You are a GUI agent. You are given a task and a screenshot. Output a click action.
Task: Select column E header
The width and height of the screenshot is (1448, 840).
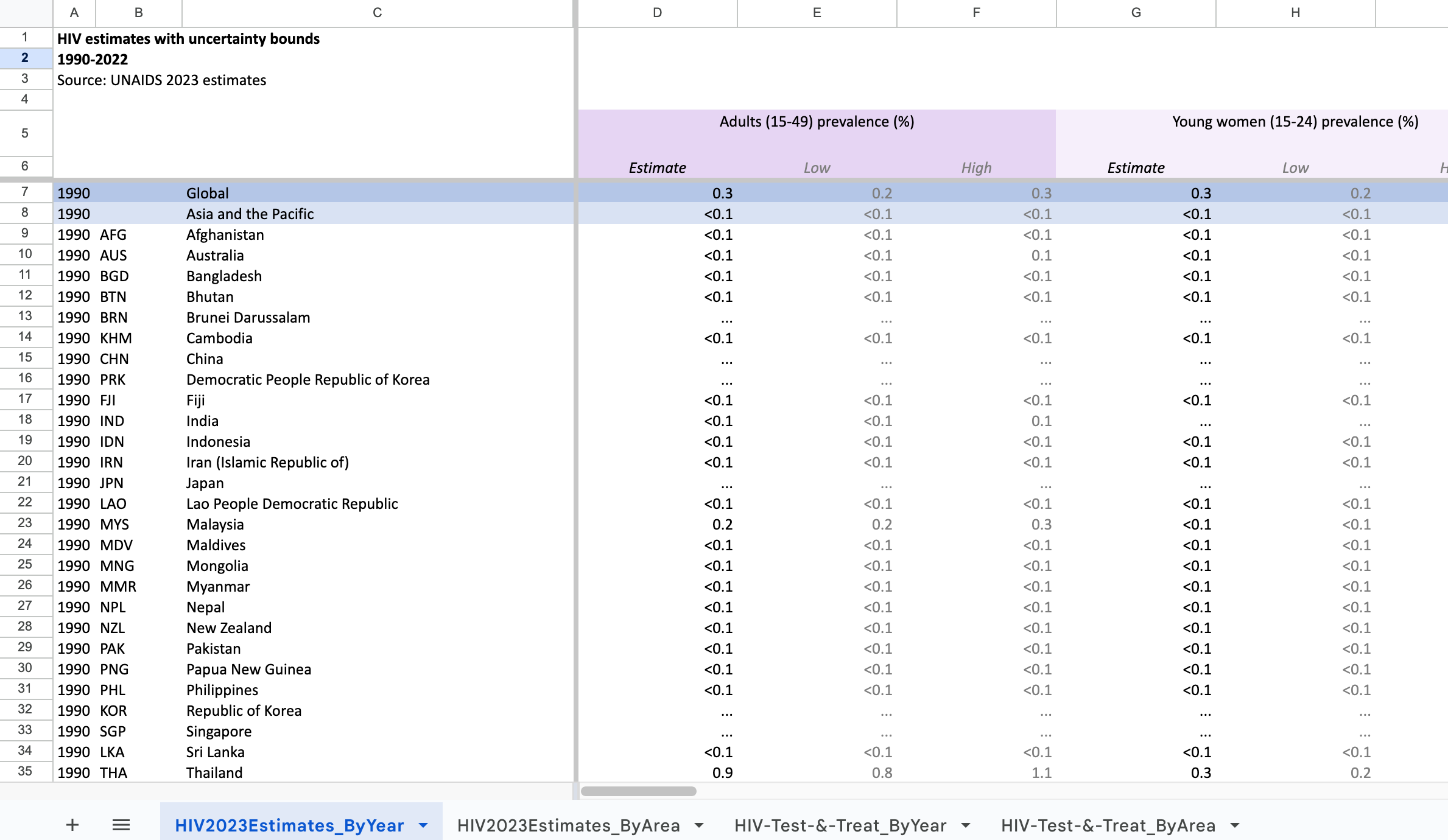click(x=817, y=13)
